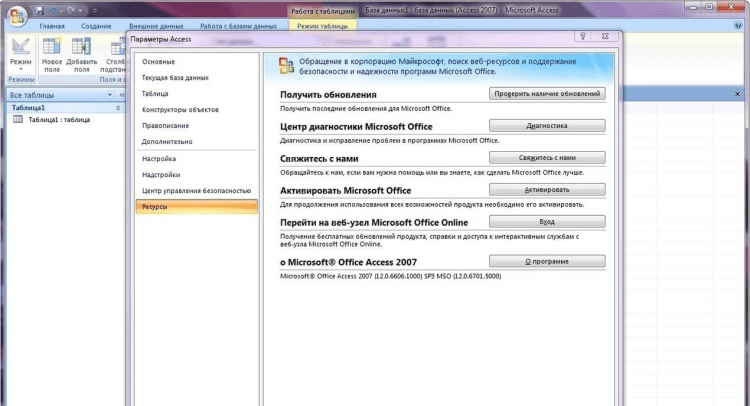Select the Текущая база данных options category
The image size is (750, 406).
[175, 77]
